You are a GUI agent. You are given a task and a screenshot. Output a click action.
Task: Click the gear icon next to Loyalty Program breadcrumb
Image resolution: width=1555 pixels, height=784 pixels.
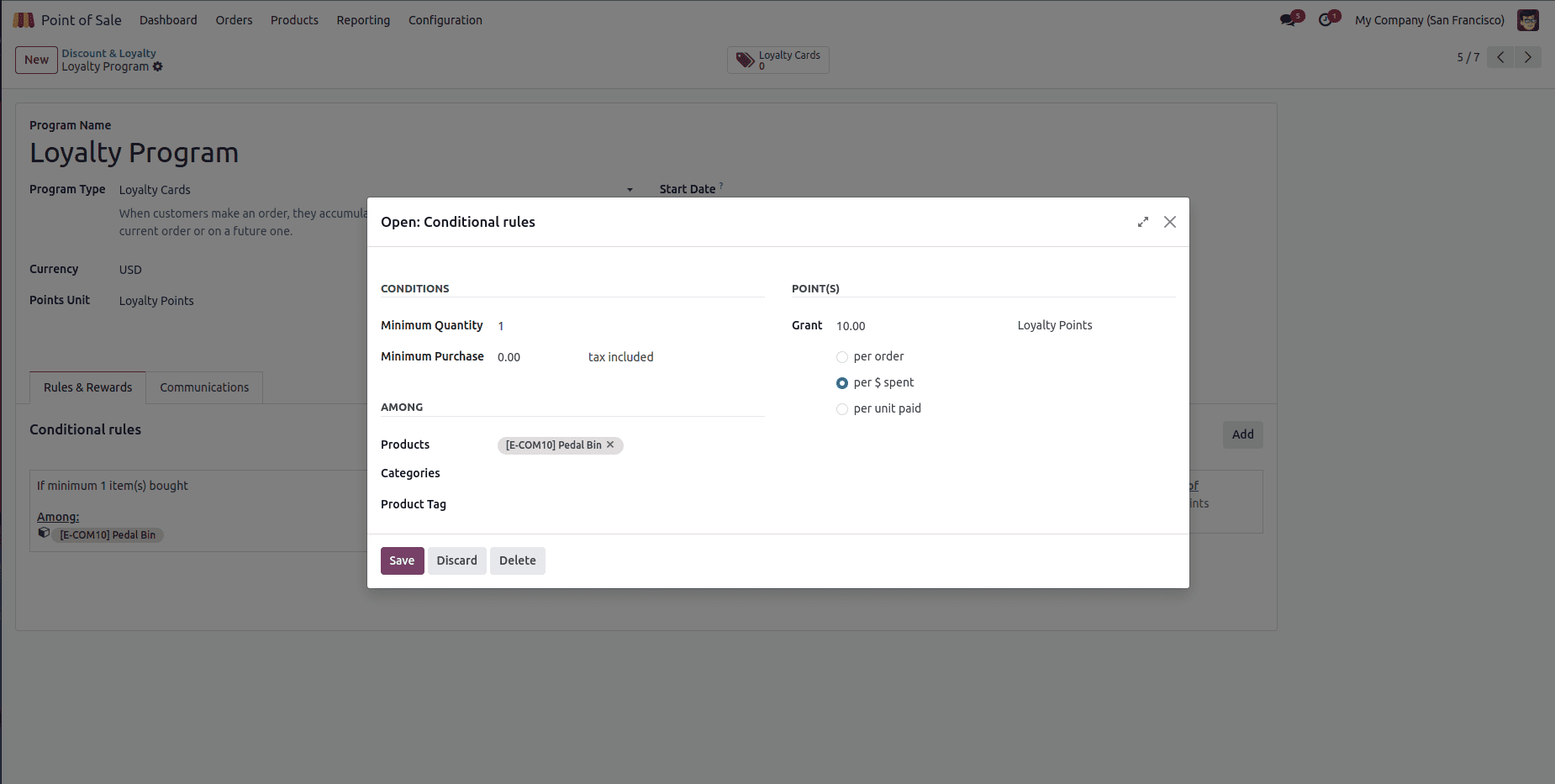(x=158, y=66)
